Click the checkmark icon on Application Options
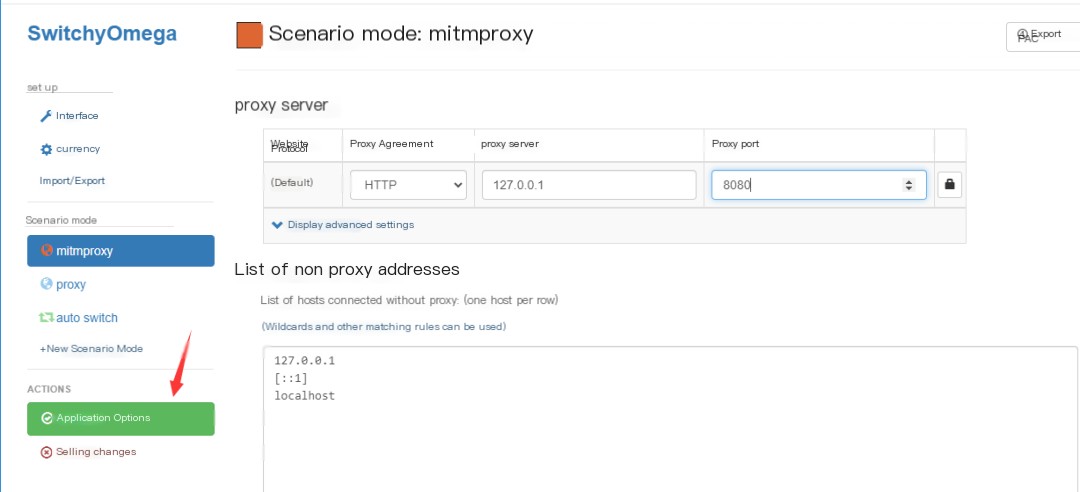 tap(47, 418)
